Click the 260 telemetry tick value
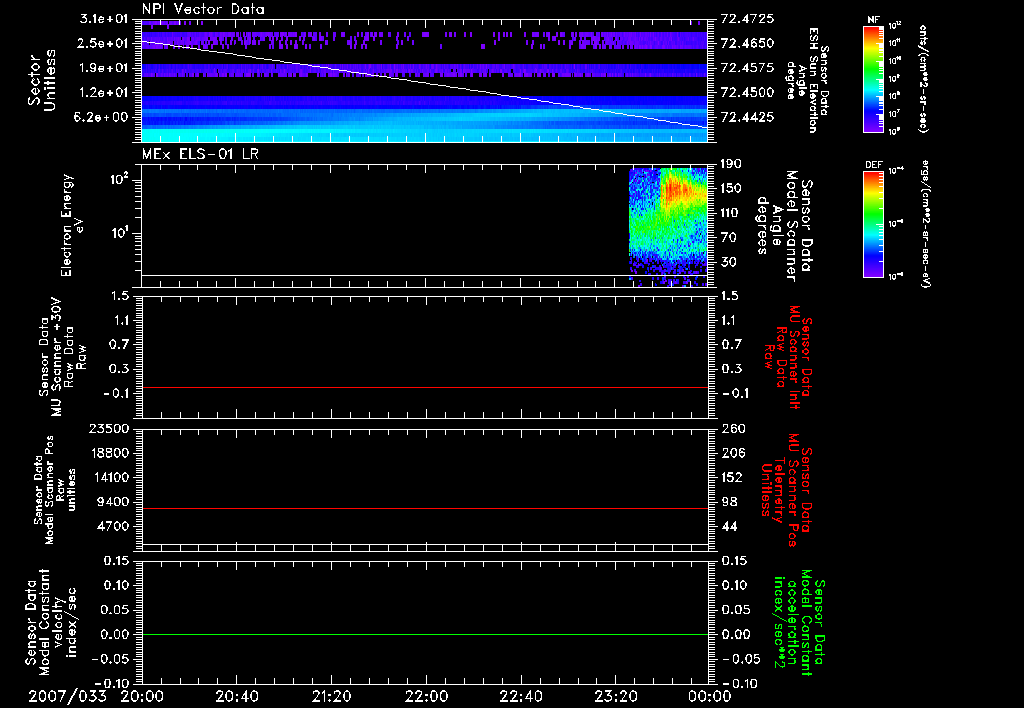This screenshot has width=1024, height=708. 733,428
